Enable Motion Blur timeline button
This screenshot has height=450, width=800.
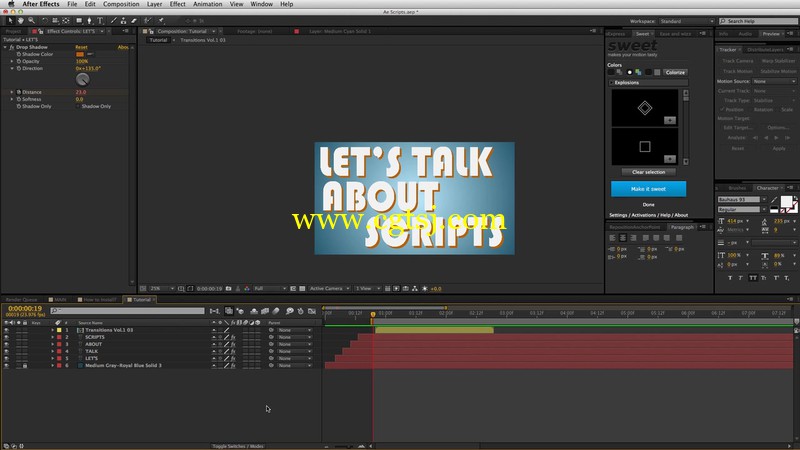click(276, 311)
